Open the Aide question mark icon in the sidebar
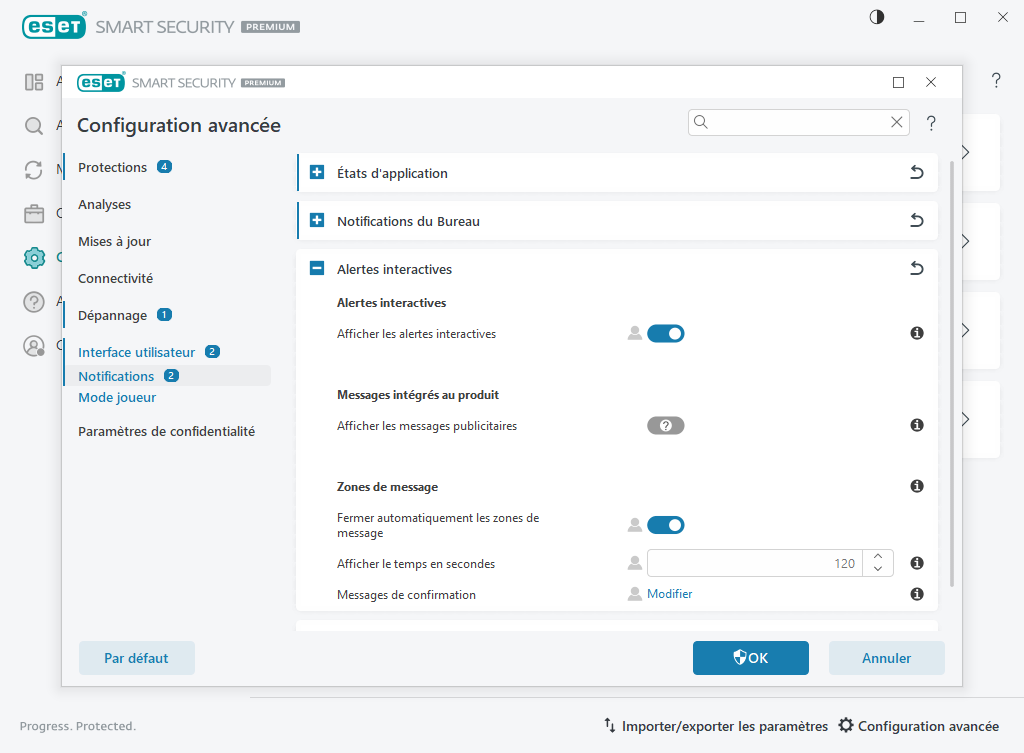Screen dimensions: 1024x753 34,301
